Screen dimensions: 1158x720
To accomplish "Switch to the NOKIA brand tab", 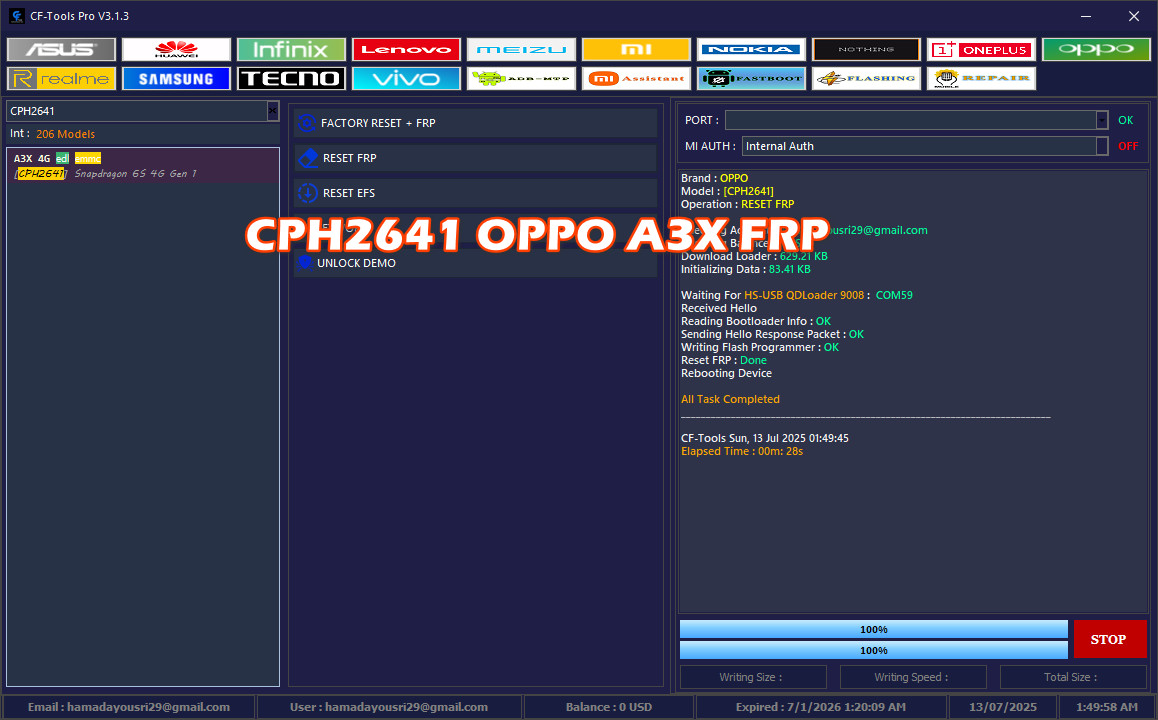I will 751,48.
